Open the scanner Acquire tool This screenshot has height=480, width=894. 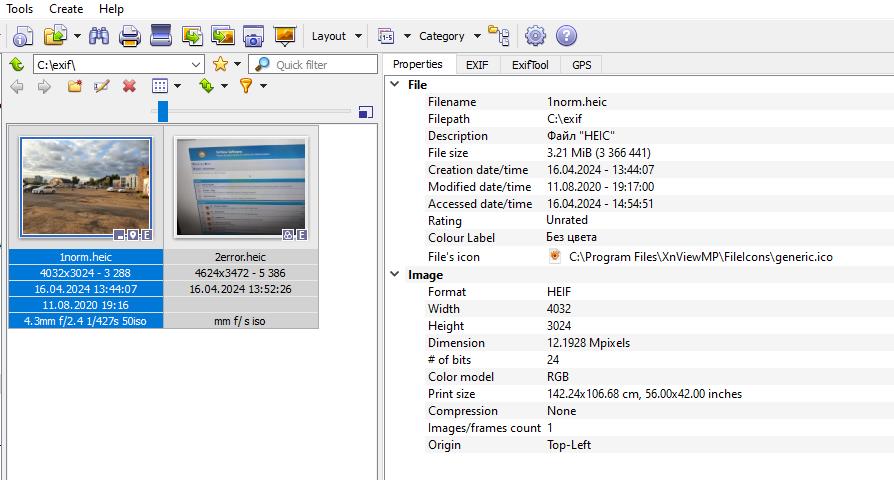click(x=161, y=36)
